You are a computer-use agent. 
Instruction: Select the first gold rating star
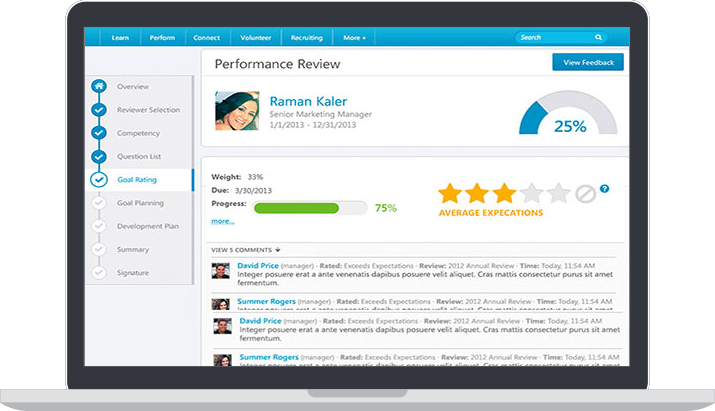(x=450, y=193)
